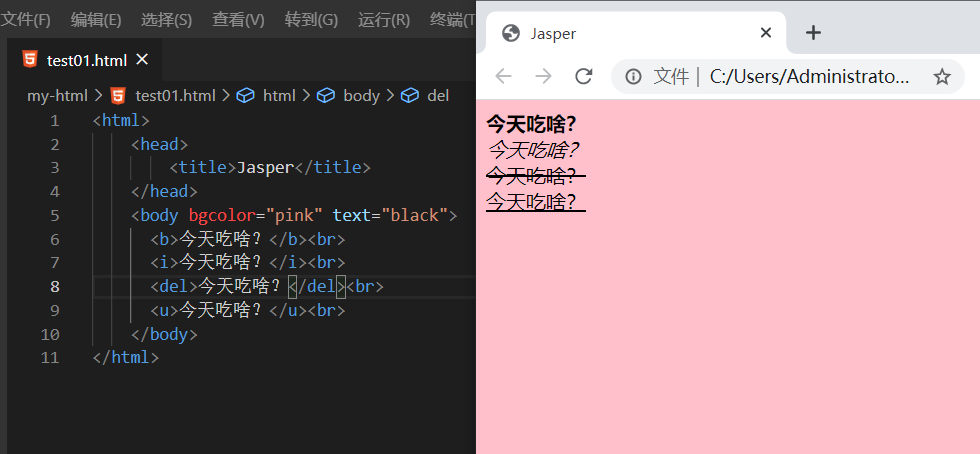Expand the body breadcrumb item
Screen dimensions: 980x454
361,96
